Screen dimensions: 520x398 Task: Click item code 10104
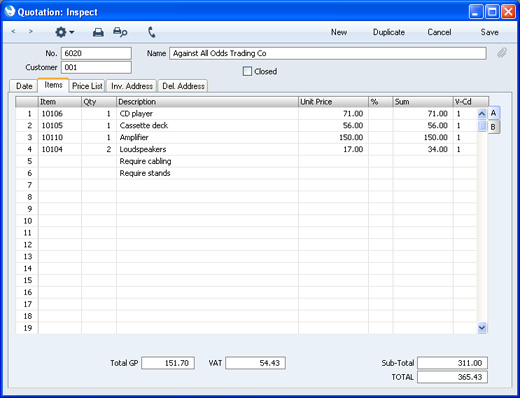52,149
